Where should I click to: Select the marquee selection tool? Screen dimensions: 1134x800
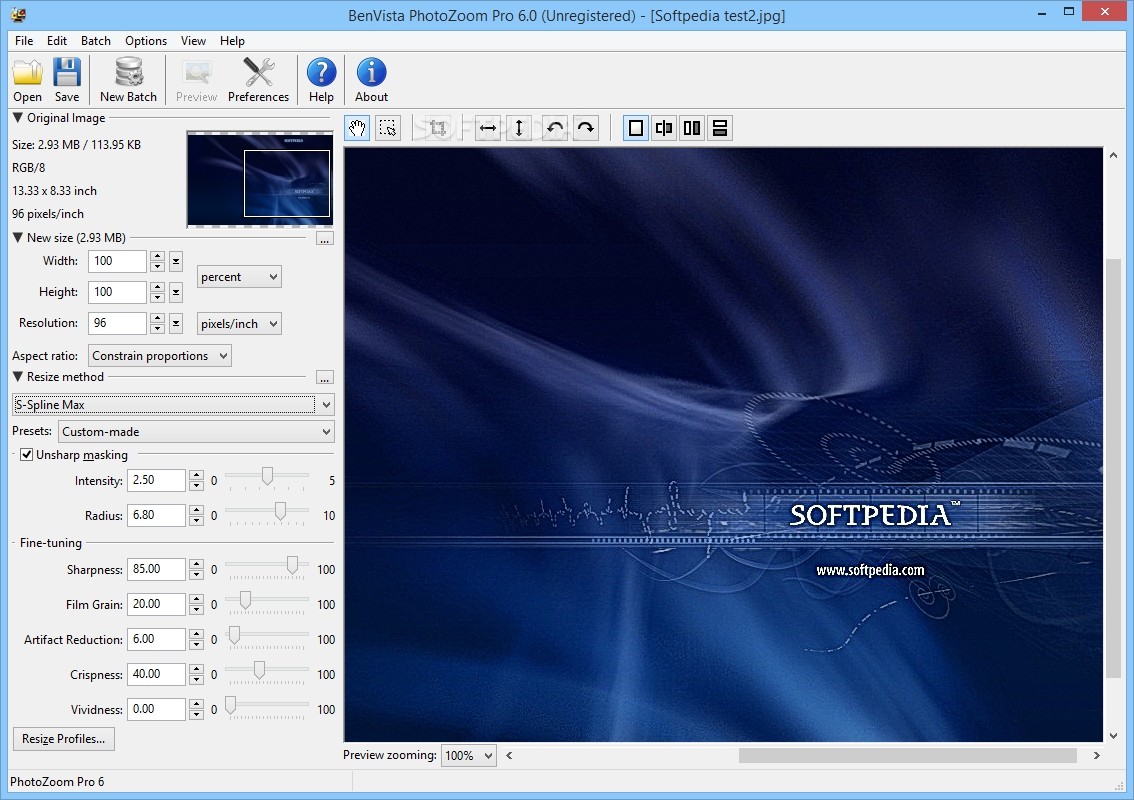click(388, 128)
